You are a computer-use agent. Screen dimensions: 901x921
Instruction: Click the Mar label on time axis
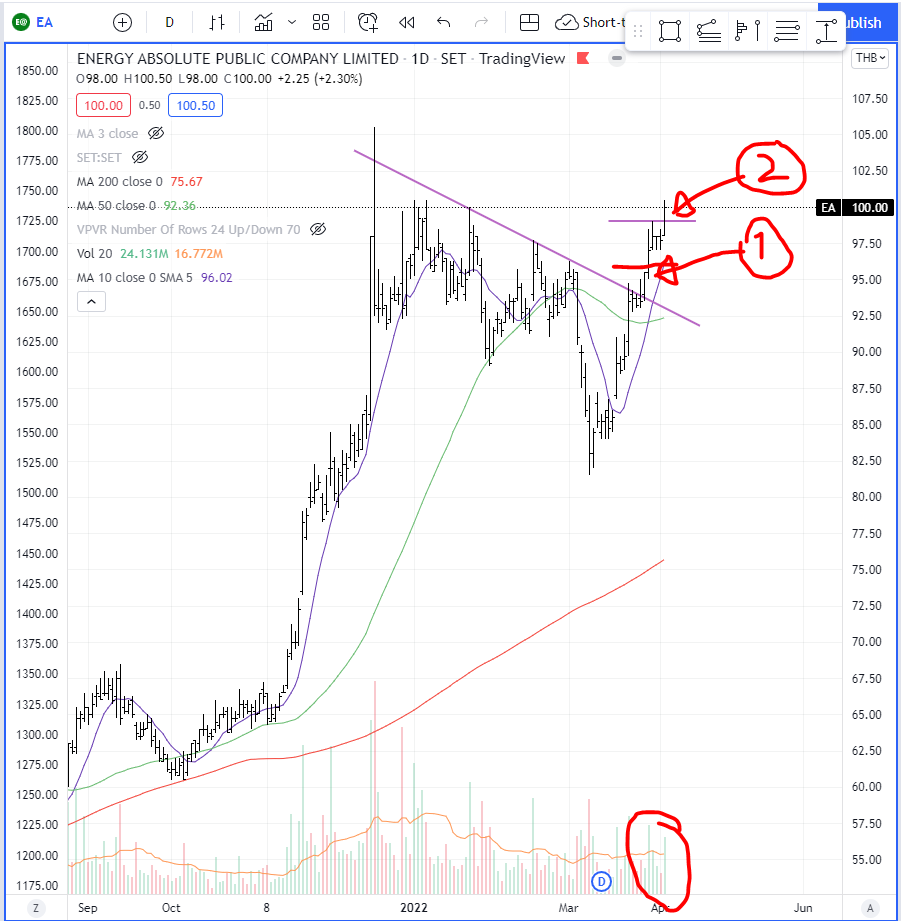pyautogui.click(x=568, y=907)
